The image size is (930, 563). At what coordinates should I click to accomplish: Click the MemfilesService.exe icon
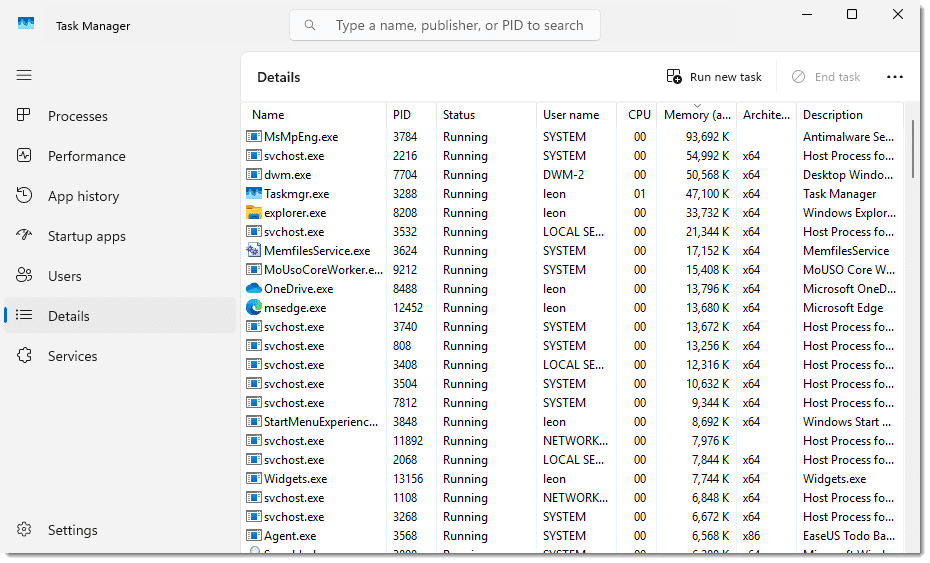(x=254, y=250)
